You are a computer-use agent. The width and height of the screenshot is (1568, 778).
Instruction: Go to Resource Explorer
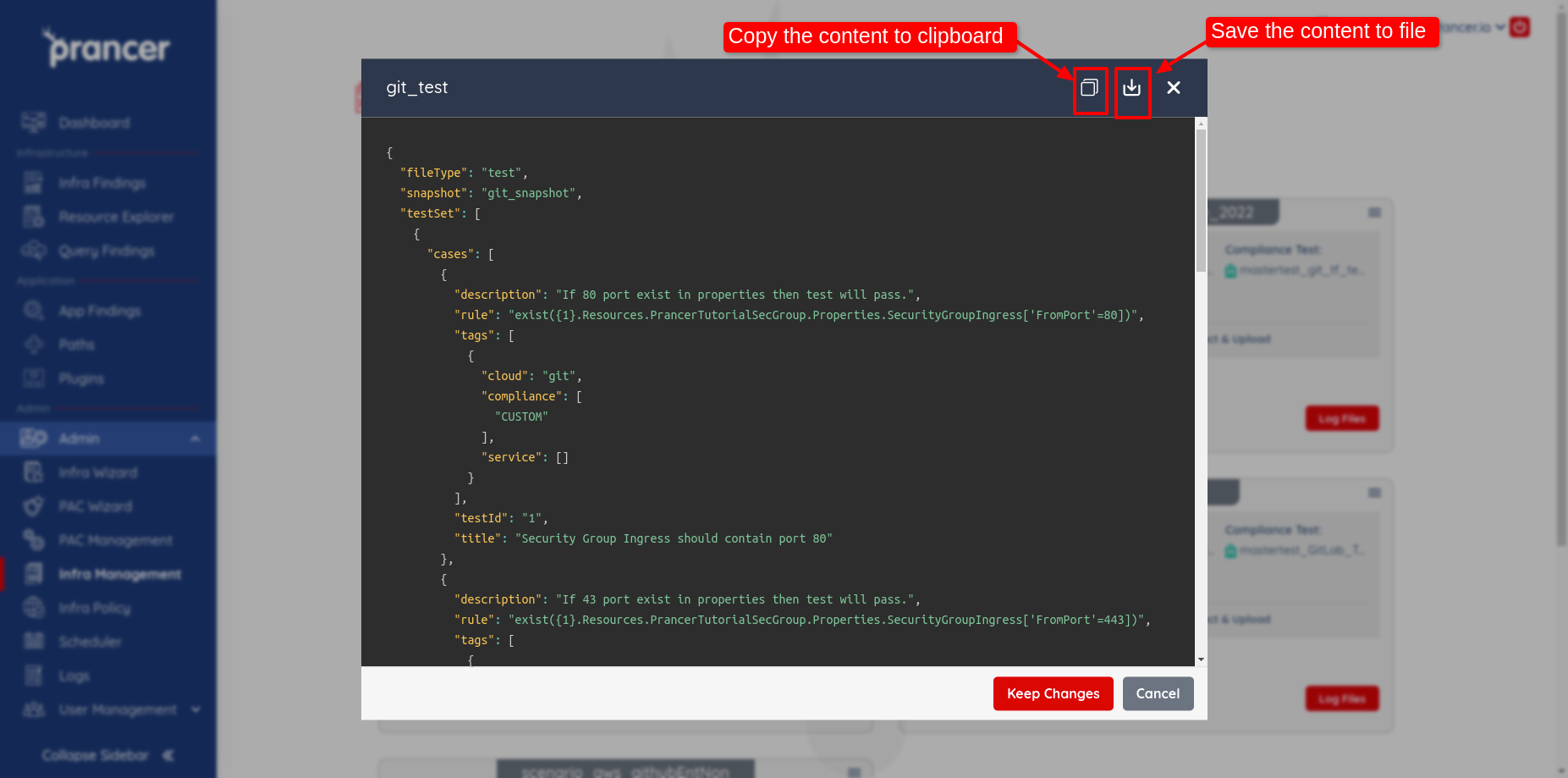click(116, 217)
